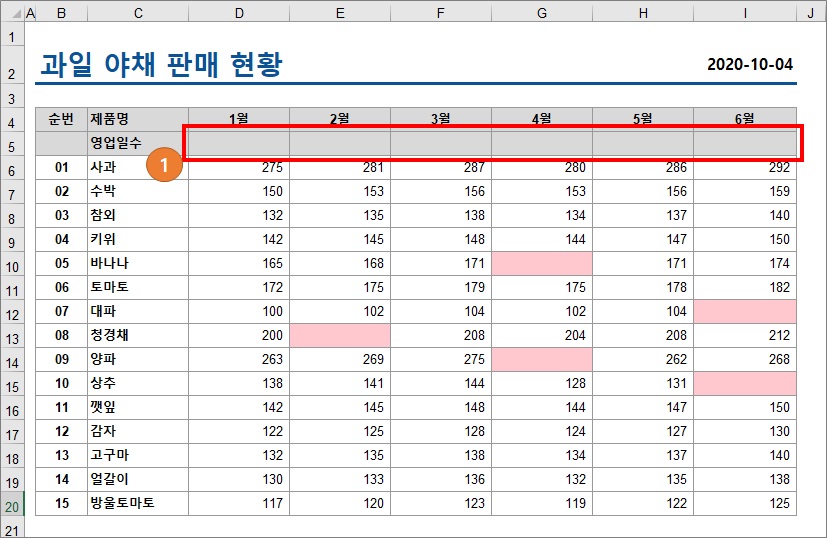Click the 방울토마토 product cell
The height and width of the screenshot is (538, 827).
click(138, 503)
